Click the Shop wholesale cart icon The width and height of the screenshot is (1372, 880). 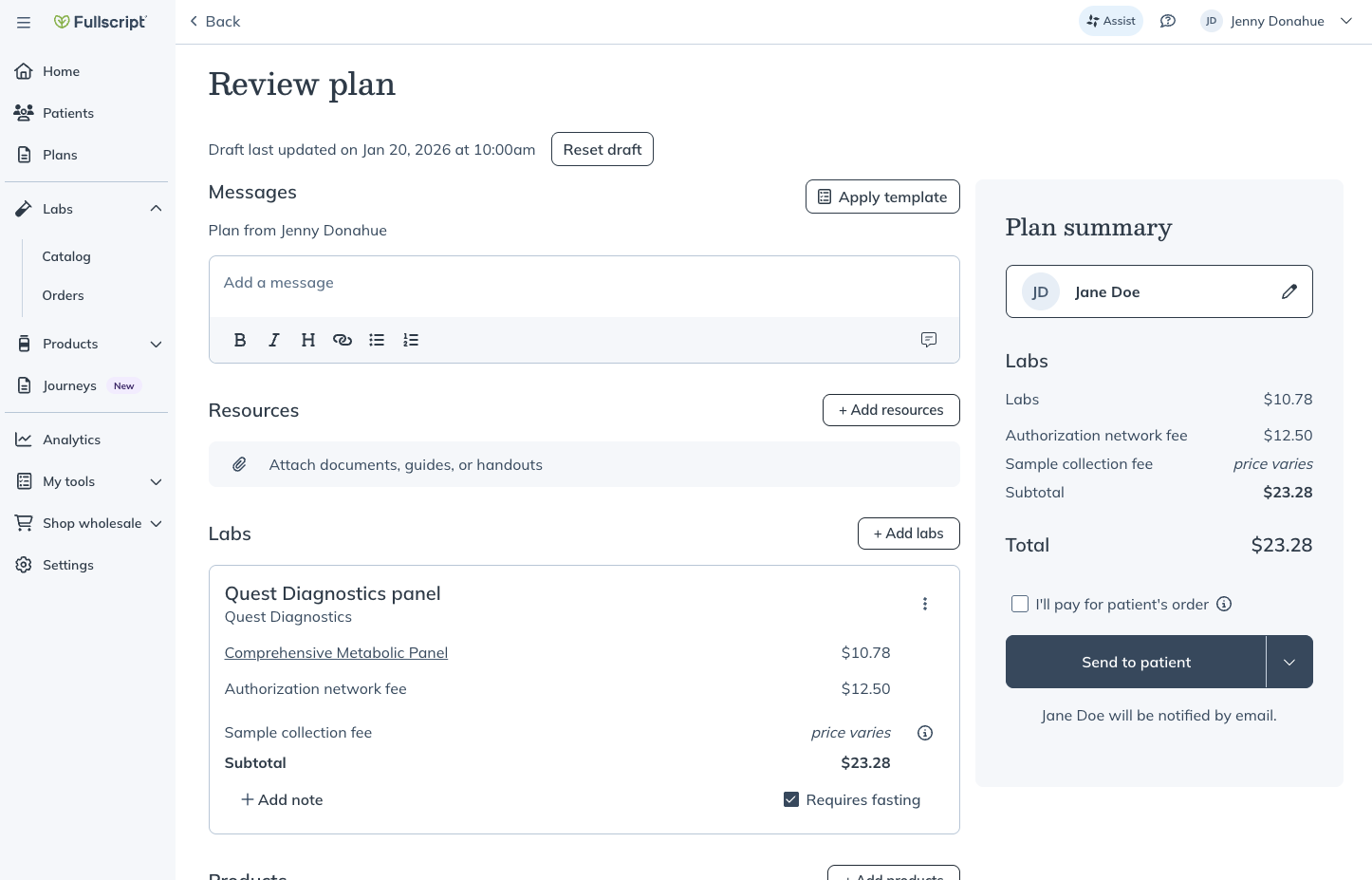[24, 523]
